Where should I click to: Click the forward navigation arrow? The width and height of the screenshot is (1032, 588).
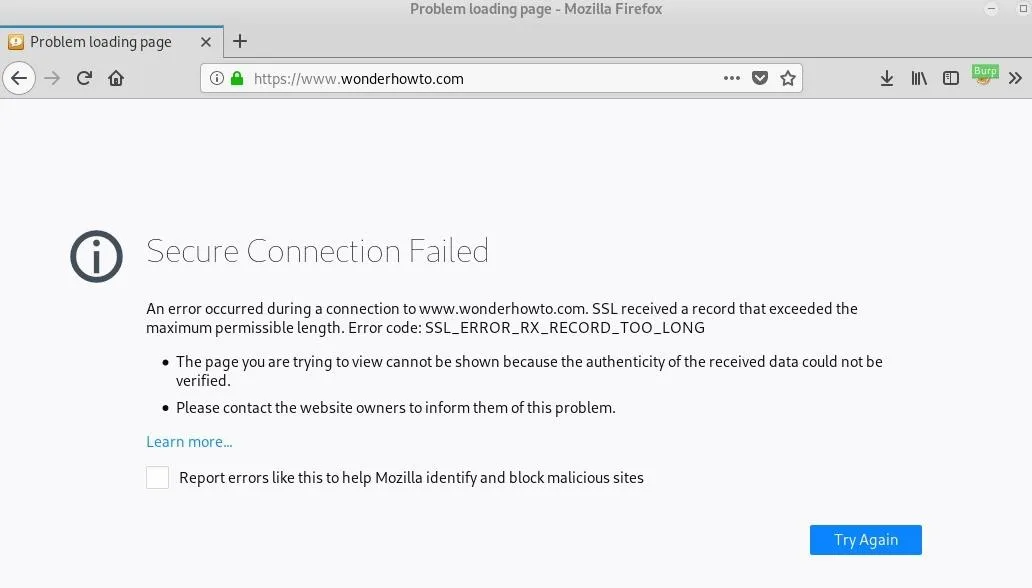click(52, 78)
